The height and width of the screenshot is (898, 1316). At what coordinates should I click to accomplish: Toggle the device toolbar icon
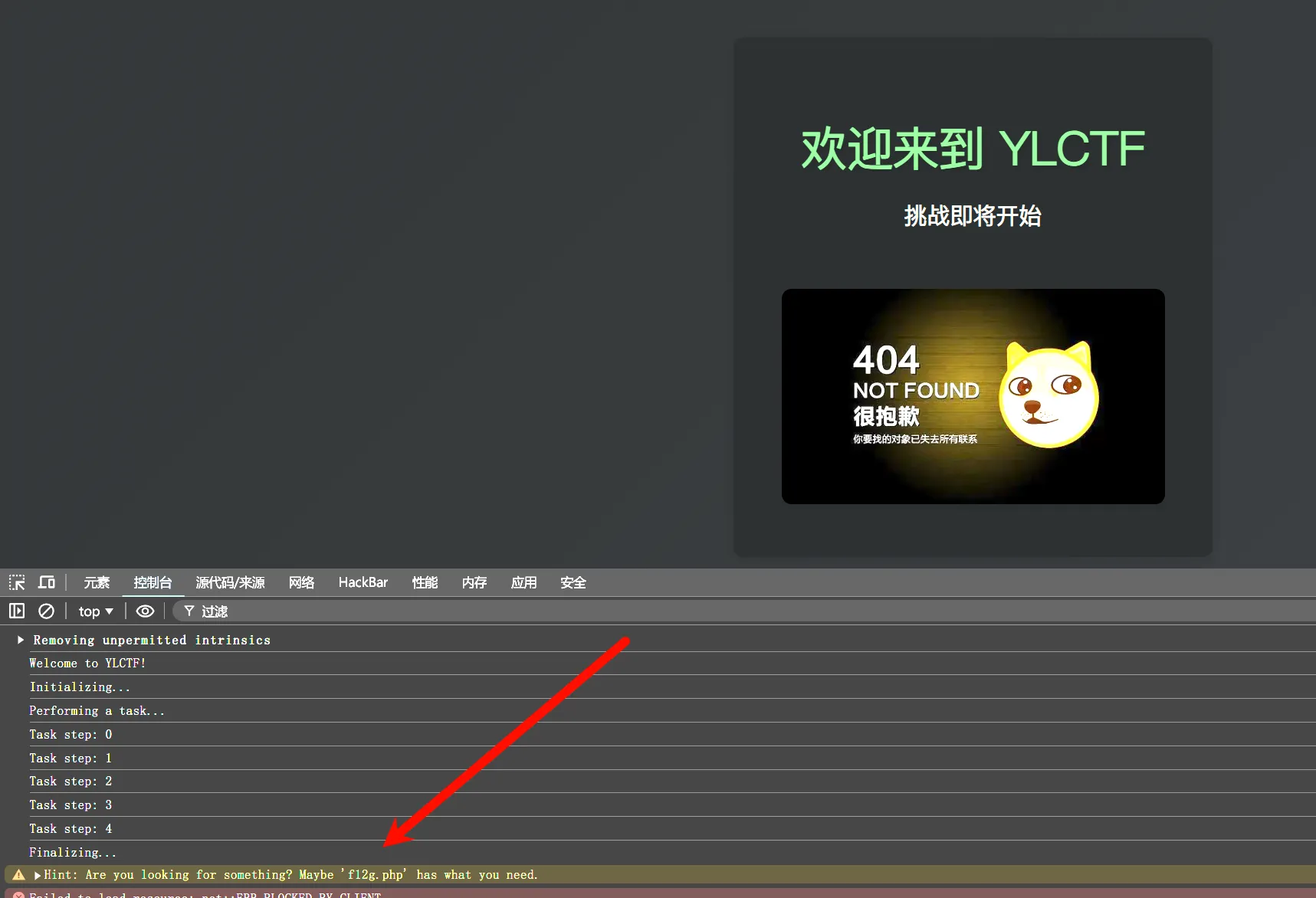(47, 582)
